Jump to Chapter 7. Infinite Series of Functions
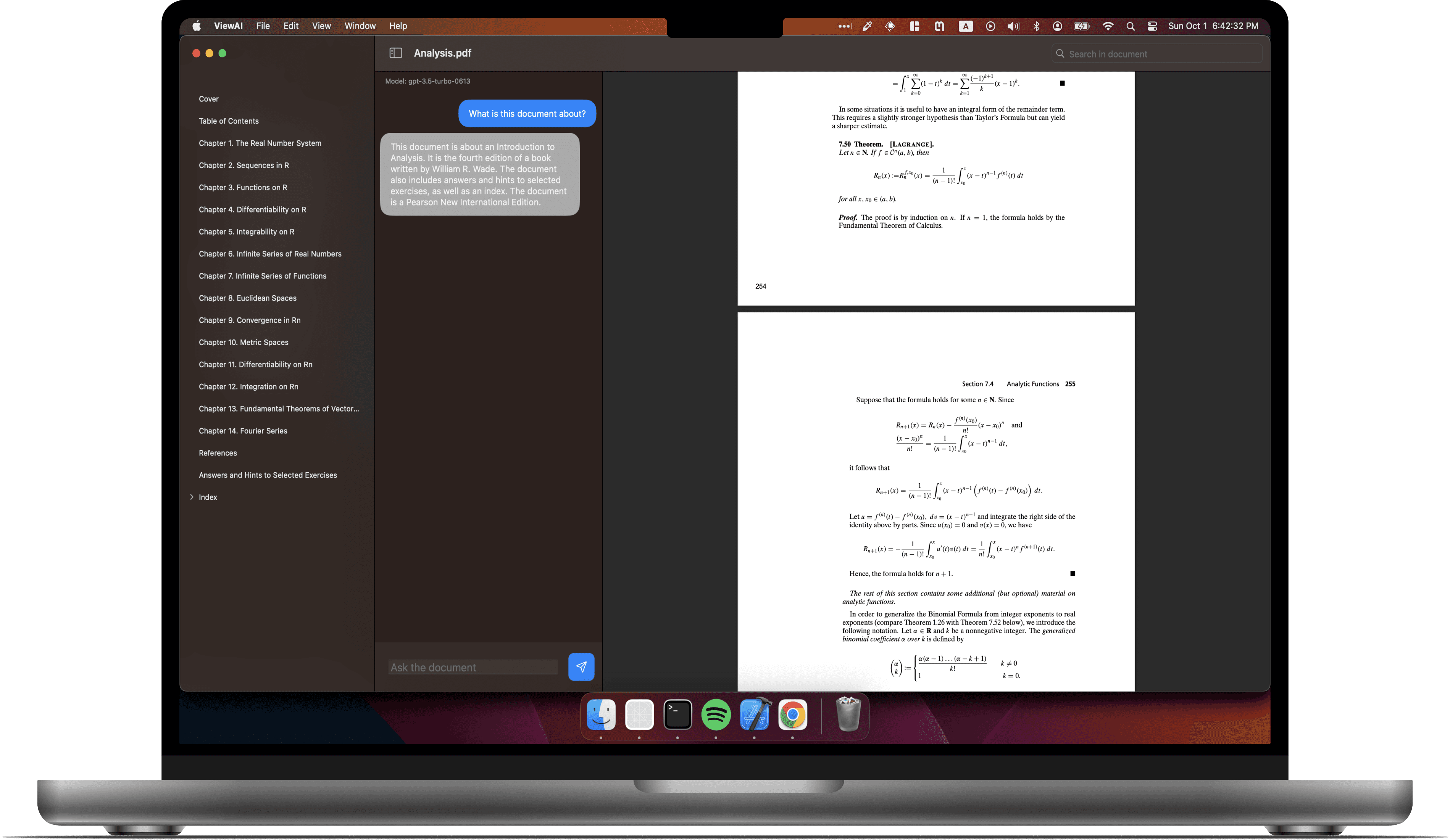 (262, 276)
